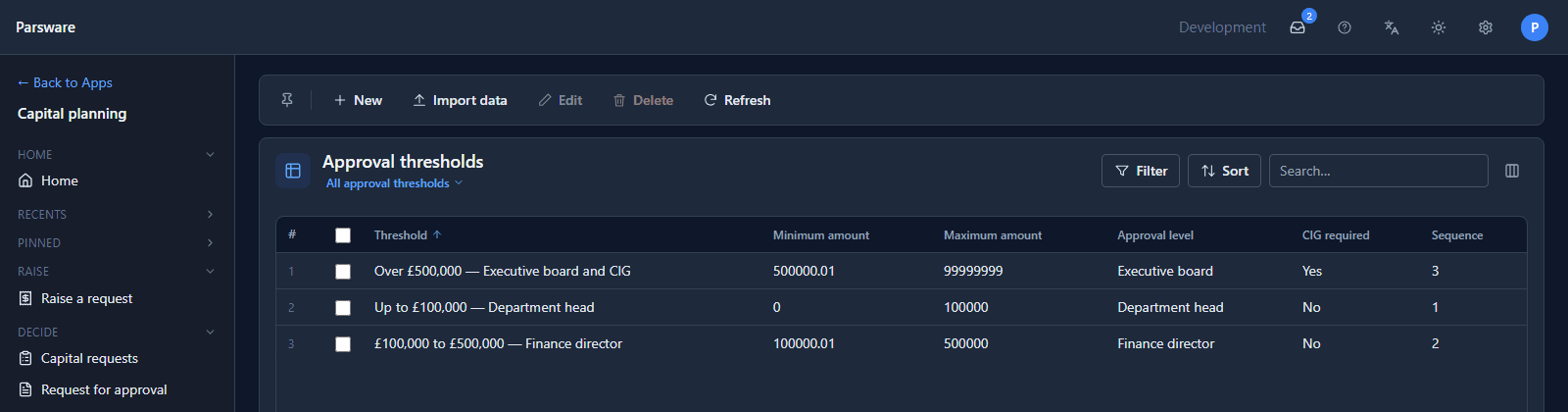Open the language translation icon
This screenshot has width=1568, height=412.
(1392, 27)
